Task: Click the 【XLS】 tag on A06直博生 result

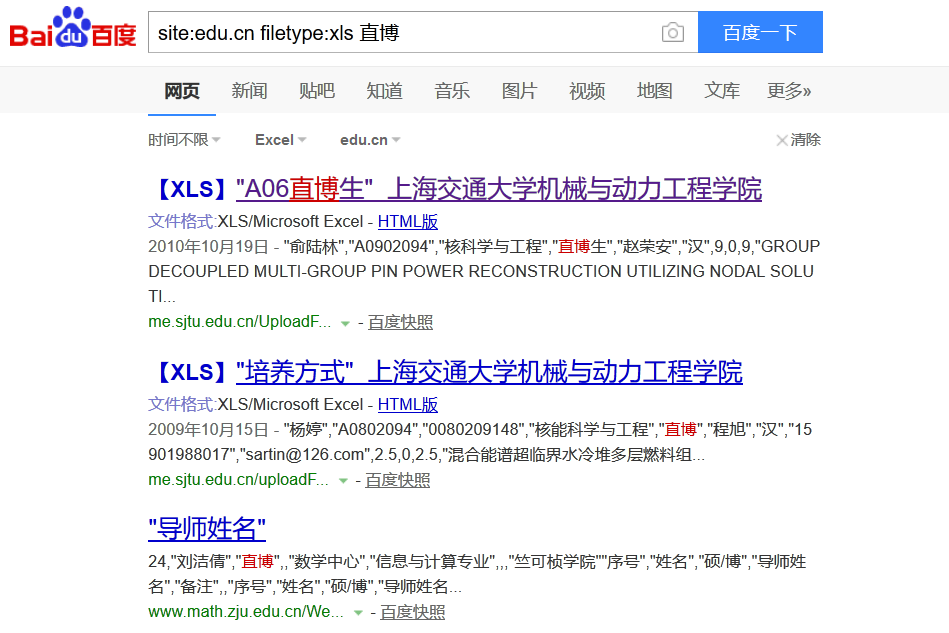Action: point(192,189)
